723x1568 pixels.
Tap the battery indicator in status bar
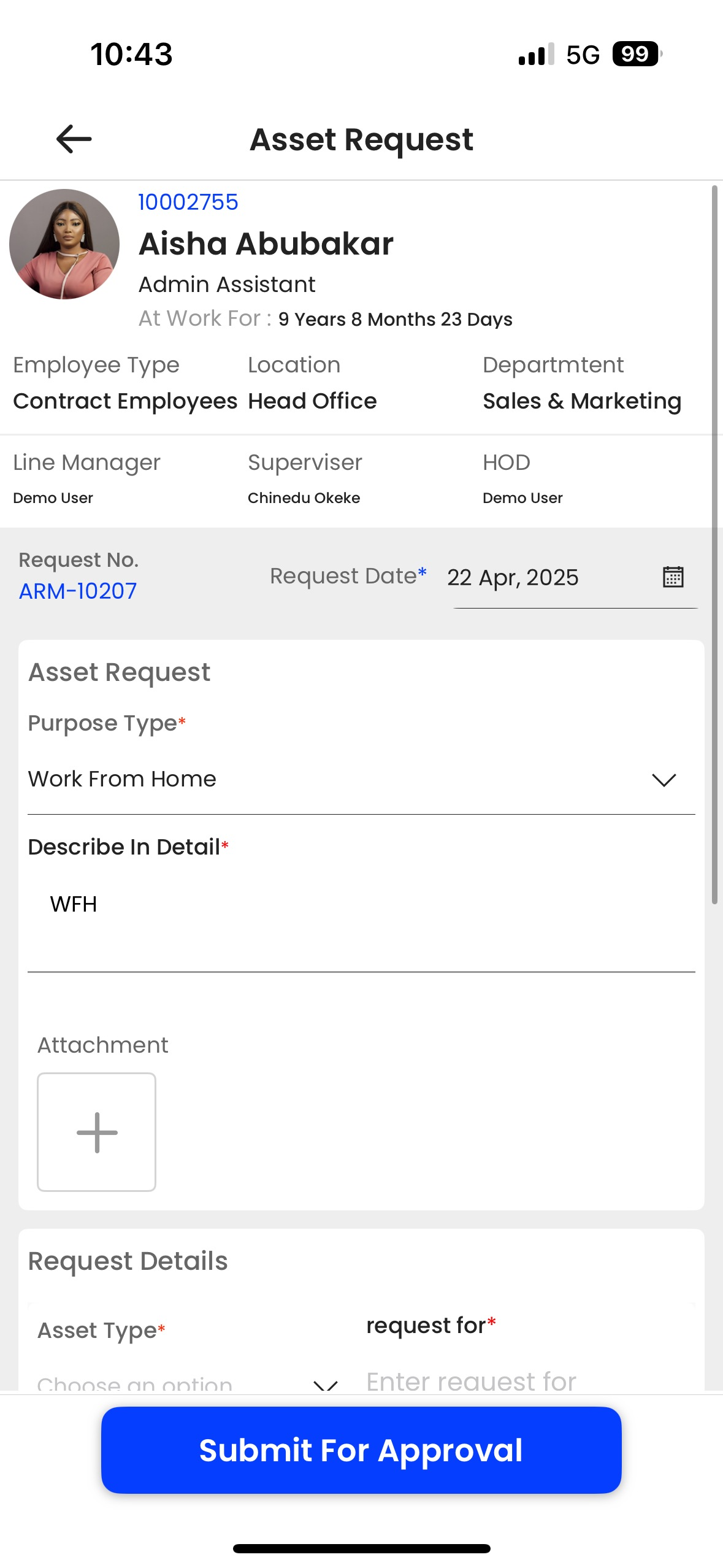click(x=637, y=54)
